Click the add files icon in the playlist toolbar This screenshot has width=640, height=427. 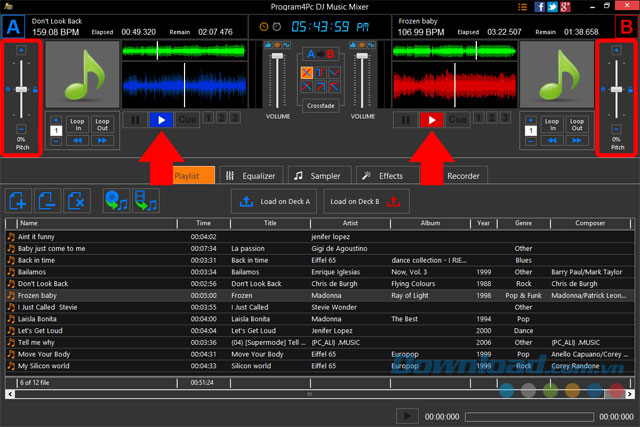17,201
